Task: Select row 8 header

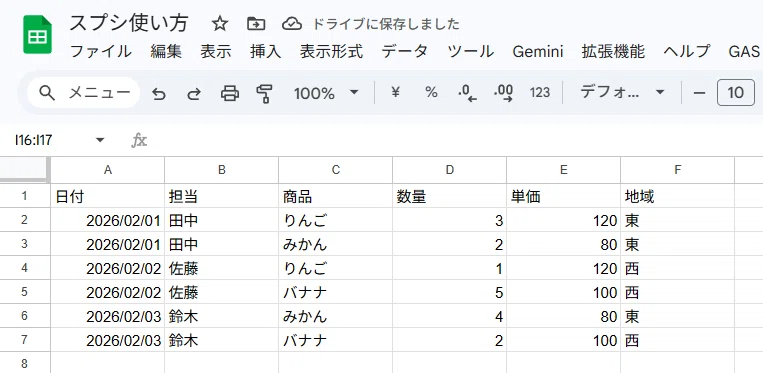Action: pyautogui.click(x=25, y=363)
